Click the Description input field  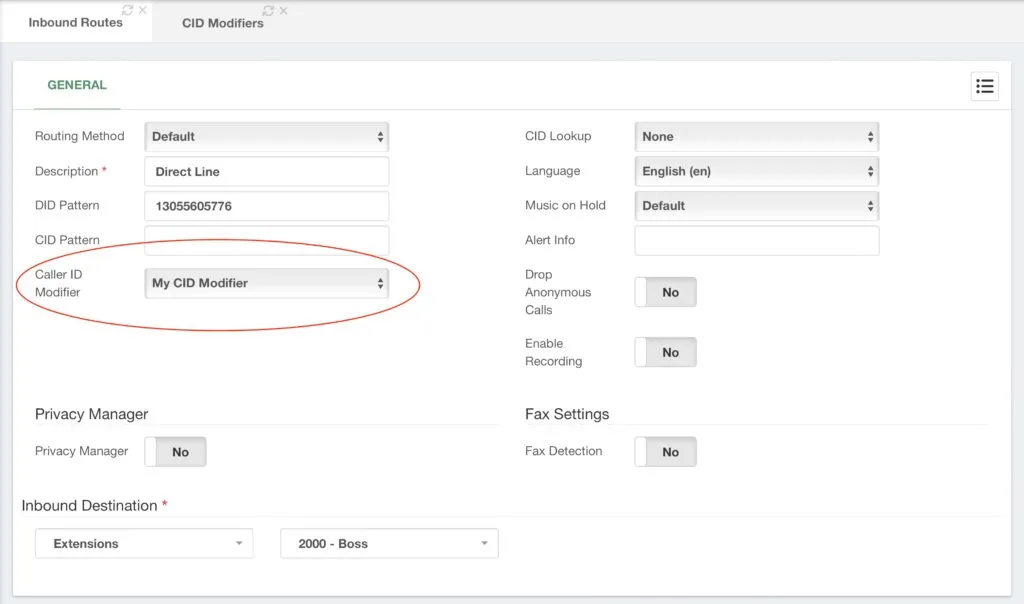[266, 172]
